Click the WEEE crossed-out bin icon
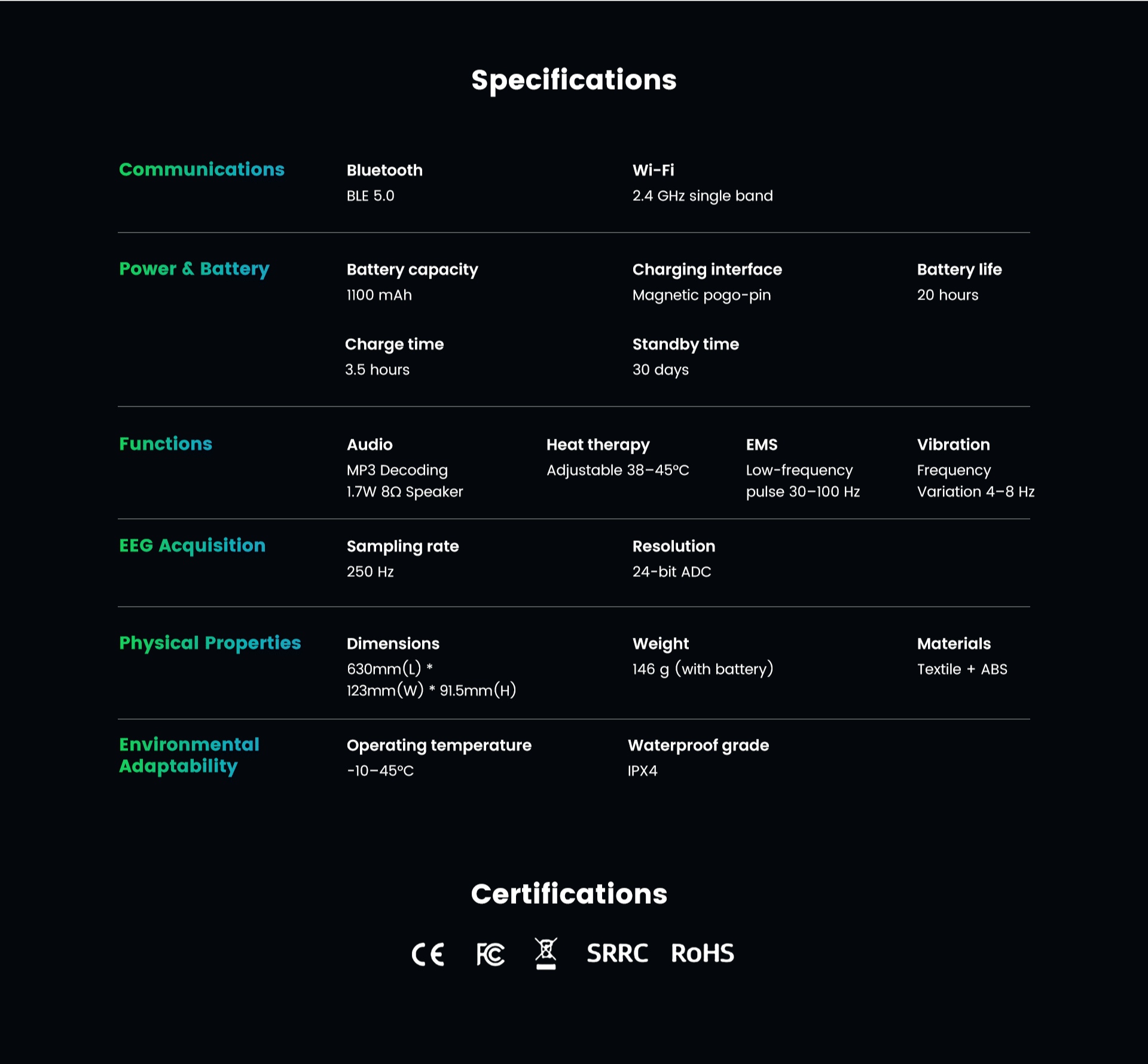 click(546, 953)
